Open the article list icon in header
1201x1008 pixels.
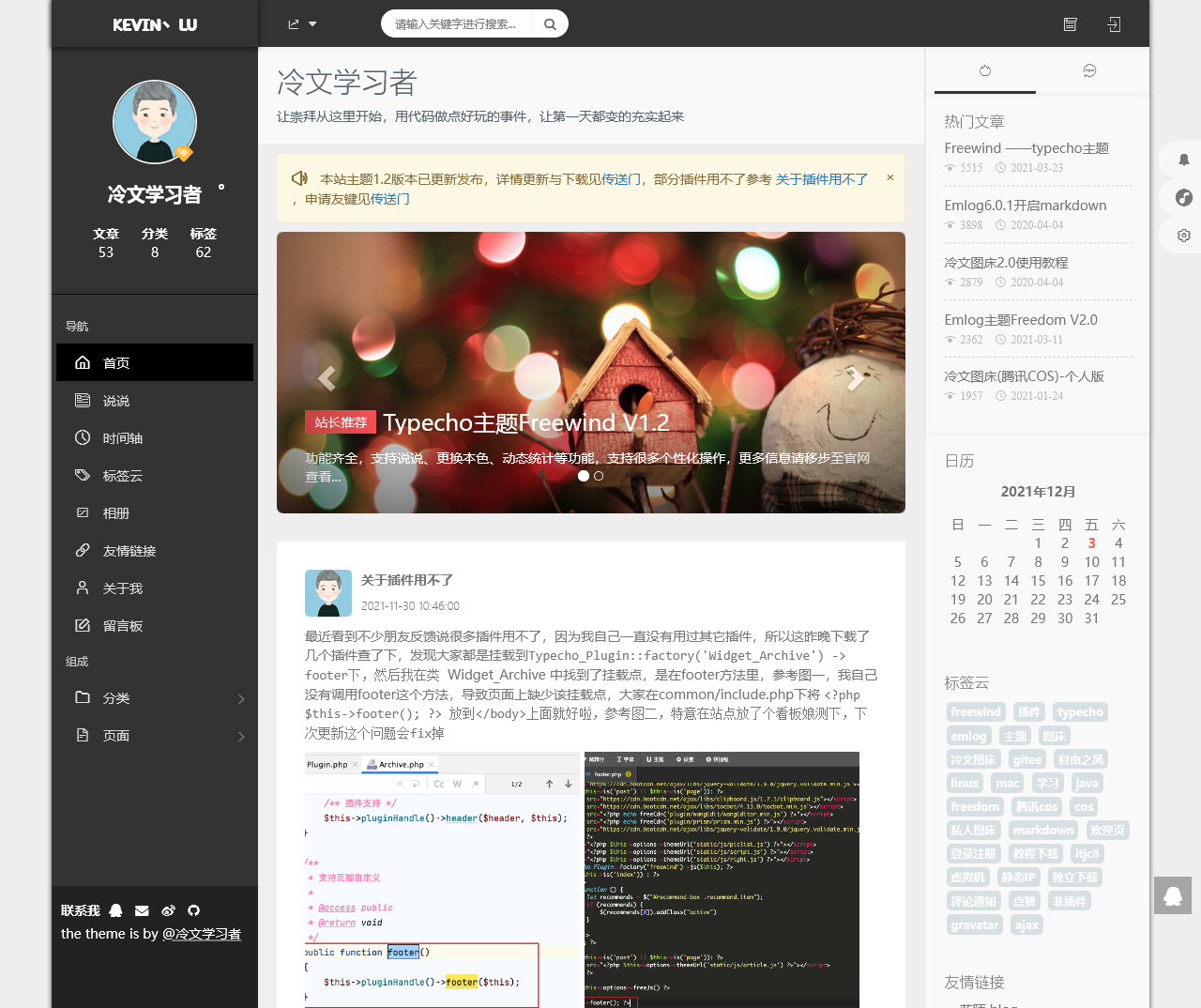tap(1070, 24)
